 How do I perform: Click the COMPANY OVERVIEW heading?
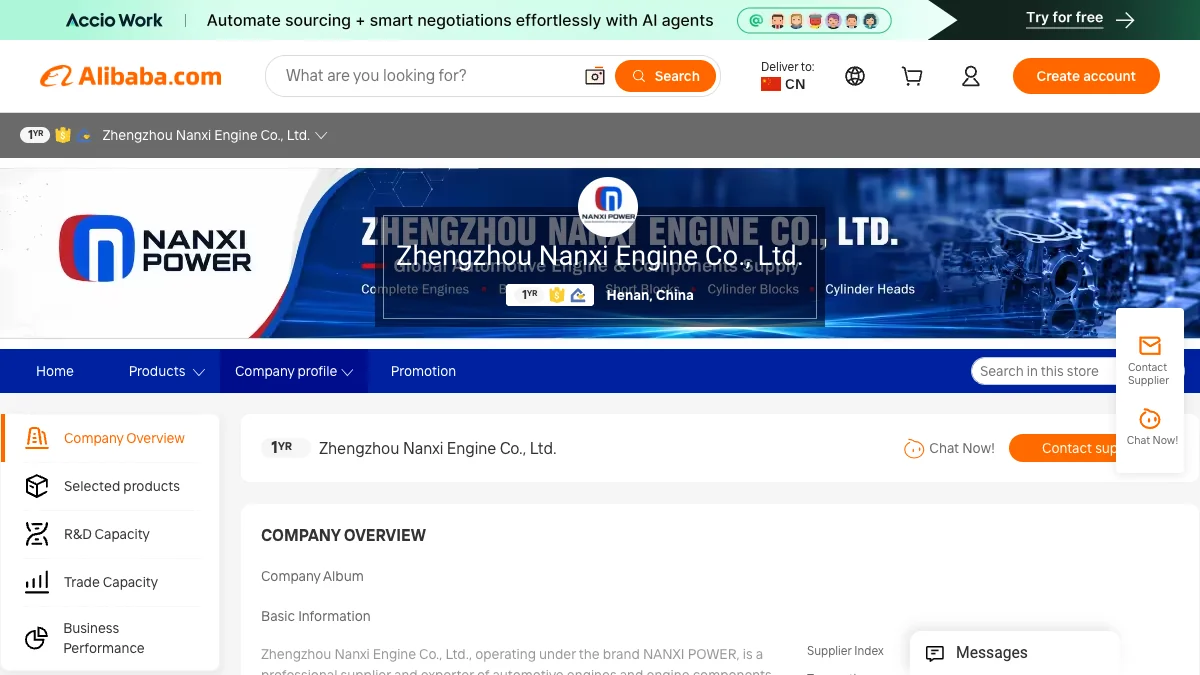[x=343, y=536]
